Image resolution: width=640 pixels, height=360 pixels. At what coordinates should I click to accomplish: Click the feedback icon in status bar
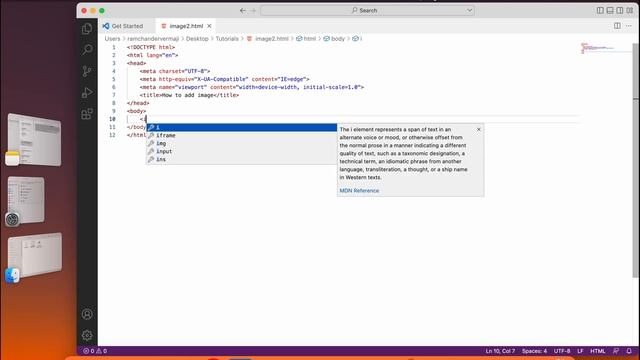(616, 351)
